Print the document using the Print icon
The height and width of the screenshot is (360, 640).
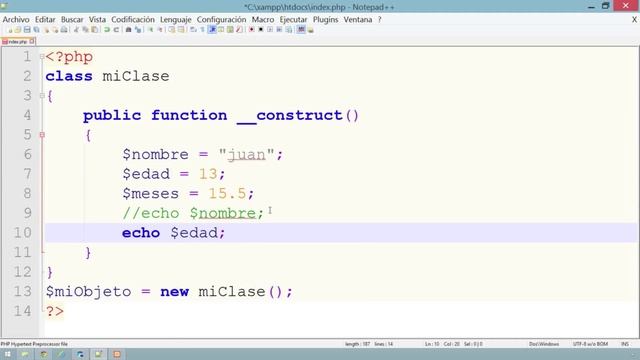(64, 30)
